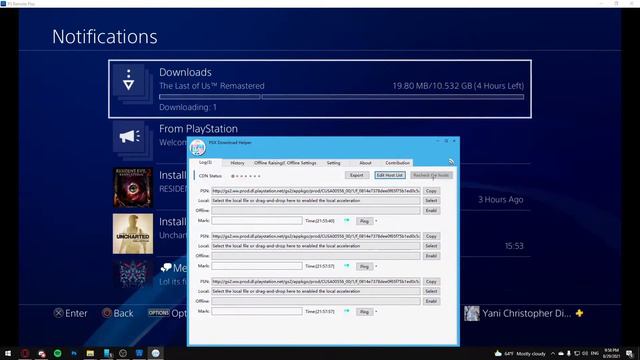Click the Downloads arrow icon in Notifications
This screenshot has height=360, width=640.
pyautogui.click(x=129, y=80)
